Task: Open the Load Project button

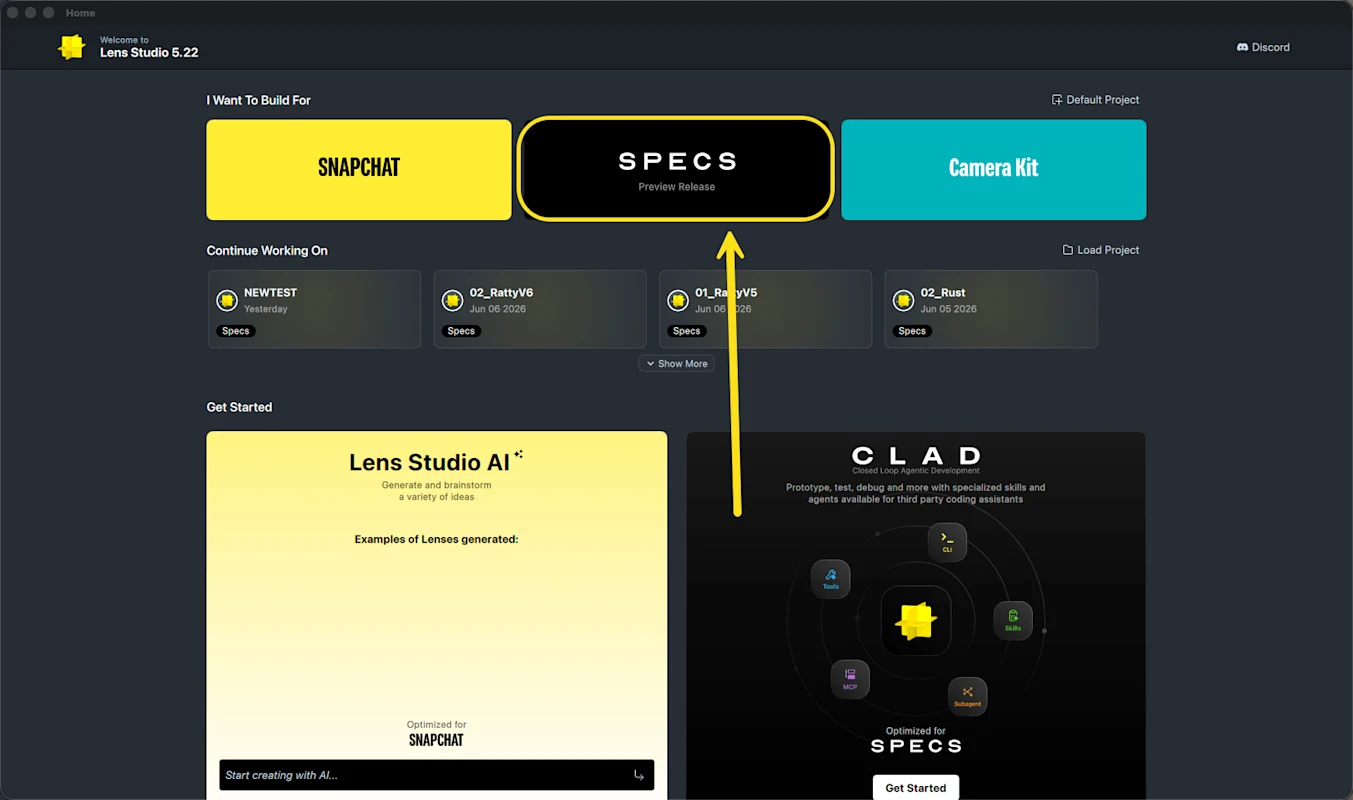Action: pyautogui.click(x=1100, y=250)
